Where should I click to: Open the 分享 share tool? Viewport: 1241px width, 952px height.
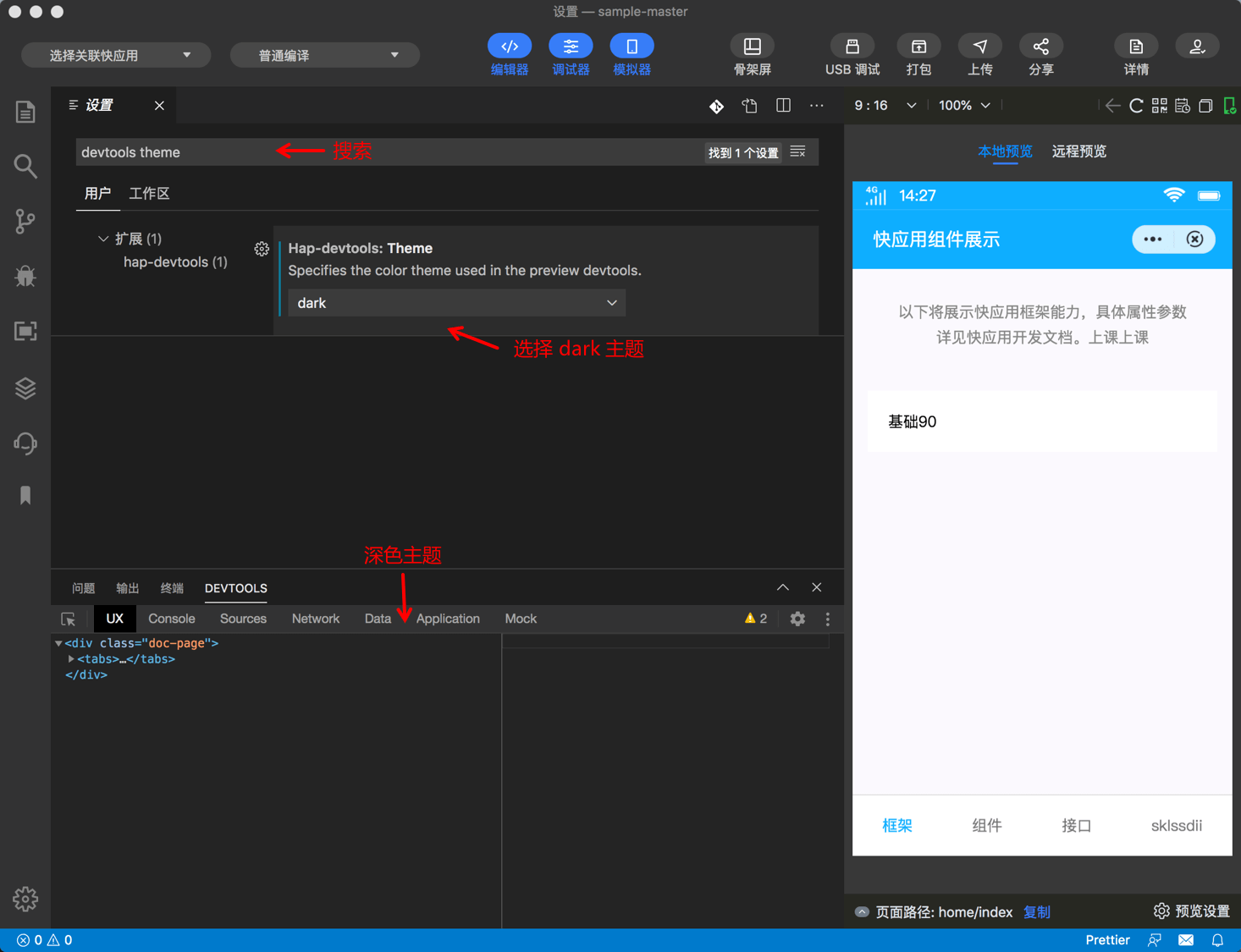[x=1040, y=53]
